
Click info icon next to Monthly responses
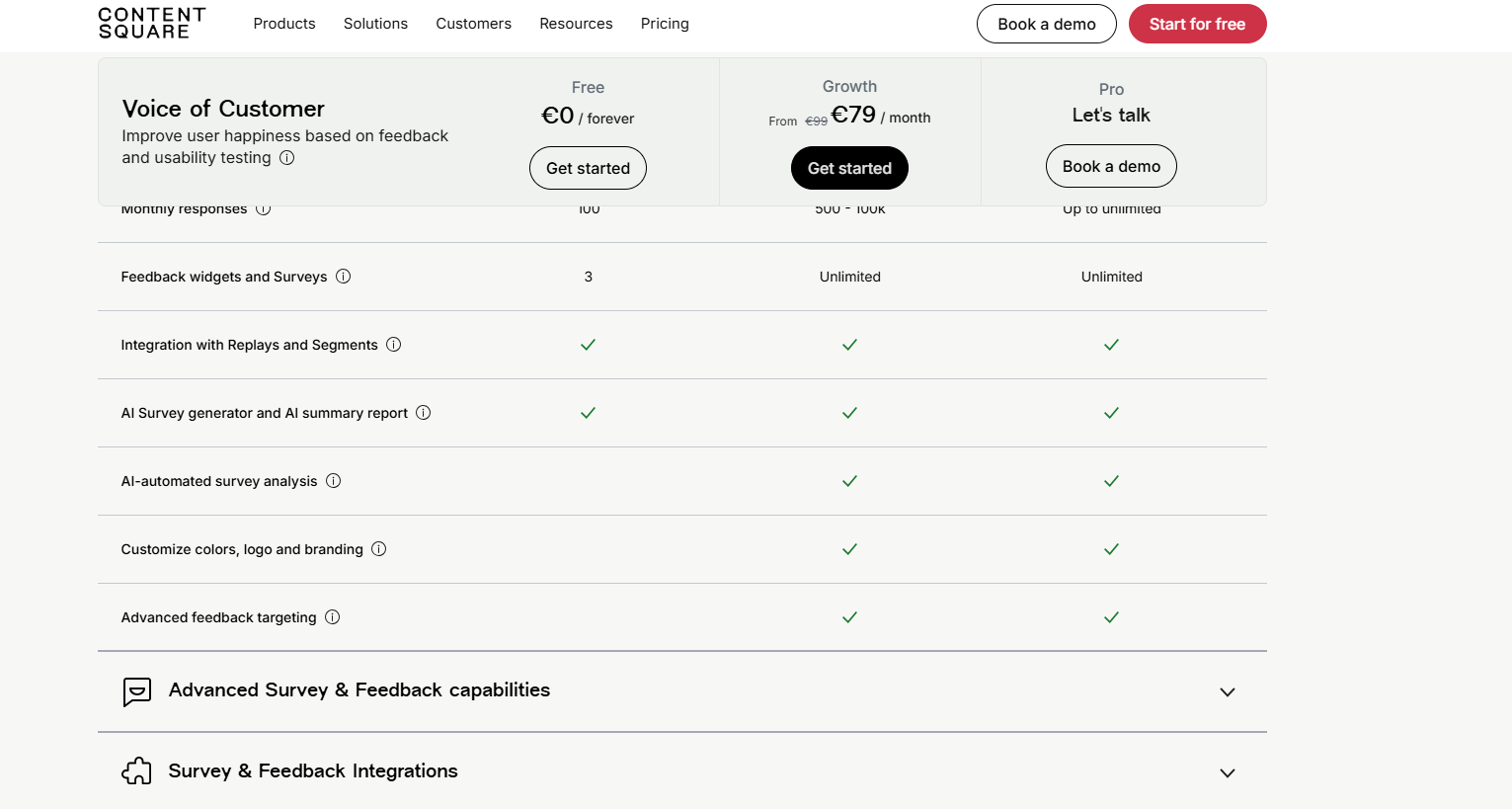[264, 209]
